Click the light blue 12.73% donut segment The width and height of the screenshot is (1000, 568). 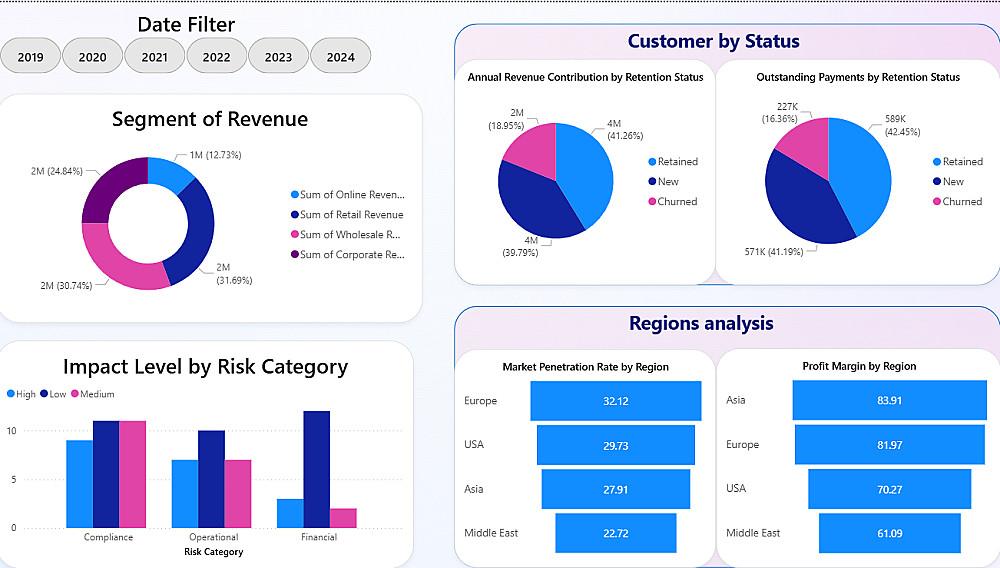click(169, 173)
